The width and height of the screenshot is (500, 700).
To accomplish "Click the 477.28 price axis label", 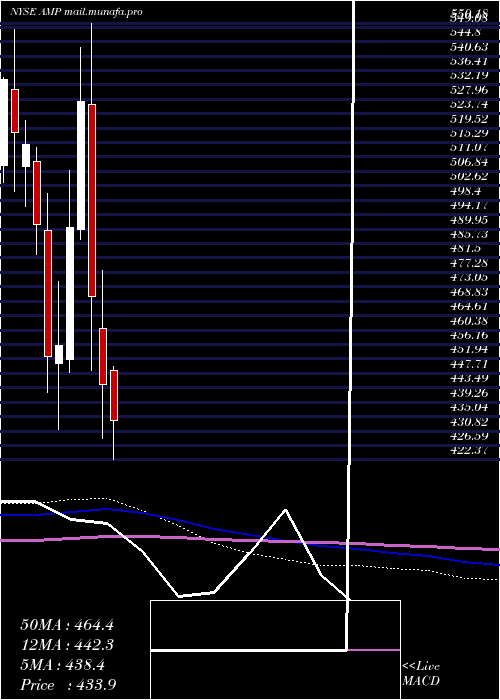I will (x=469, y=263).
